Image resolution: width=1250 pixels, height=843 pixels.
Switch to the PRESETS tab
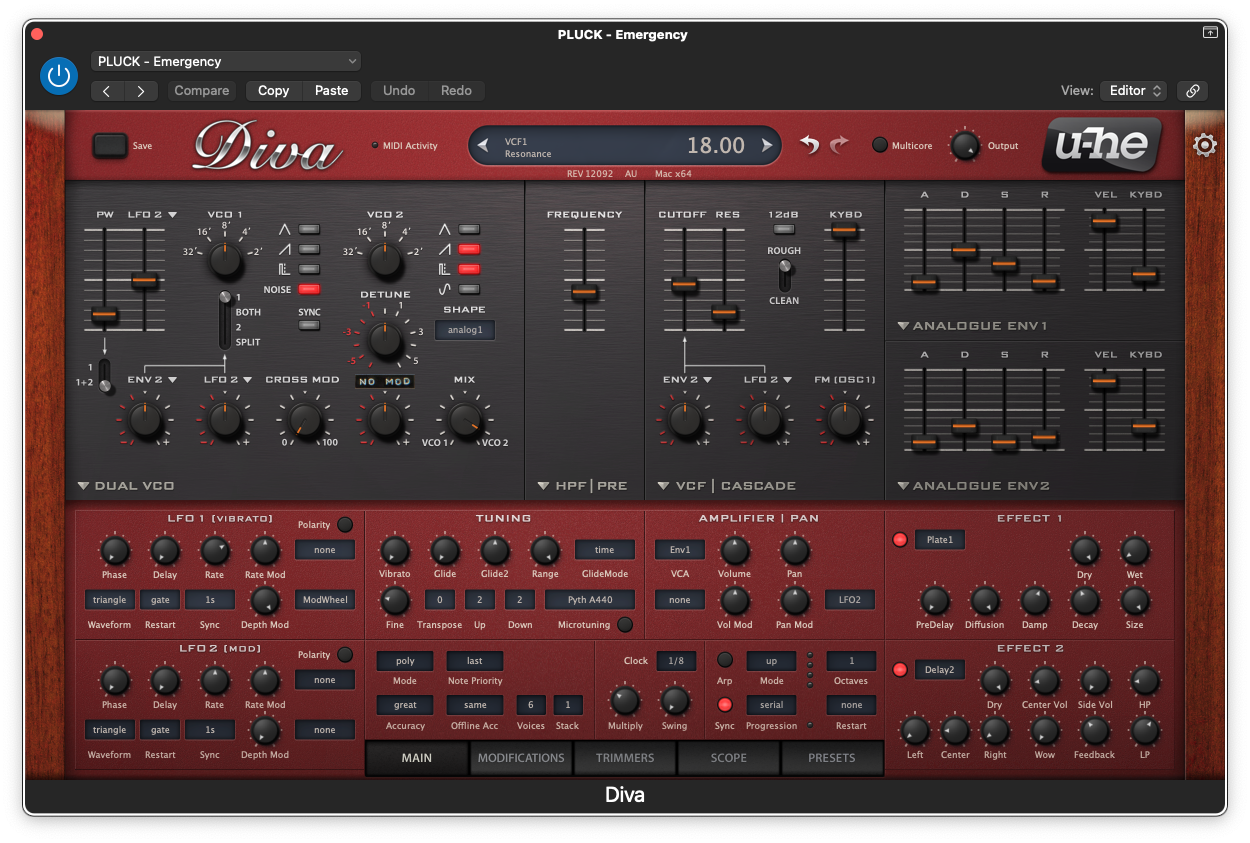click(832, 758)
